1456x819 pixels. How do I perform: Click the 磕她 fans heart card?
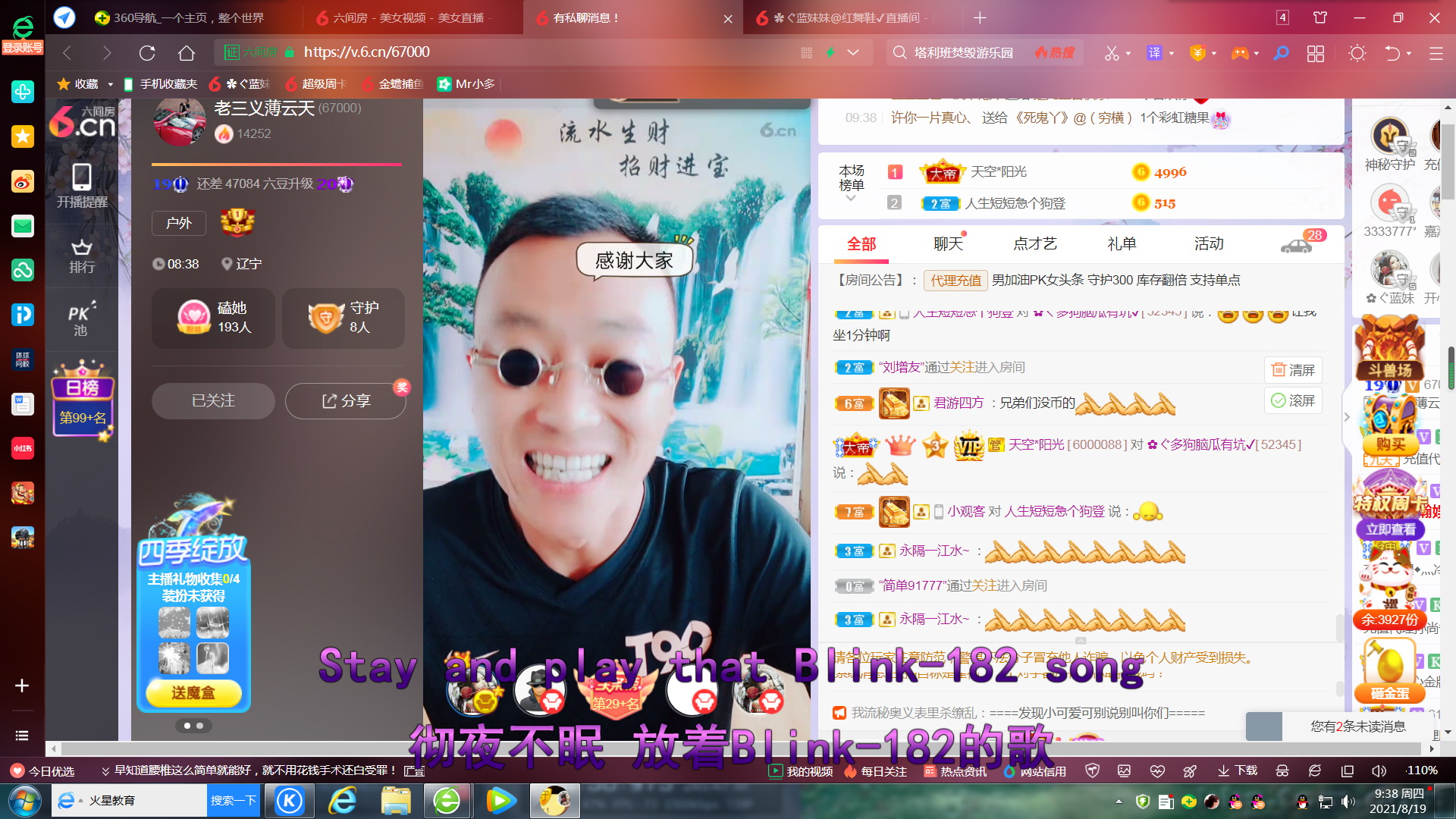213,318
